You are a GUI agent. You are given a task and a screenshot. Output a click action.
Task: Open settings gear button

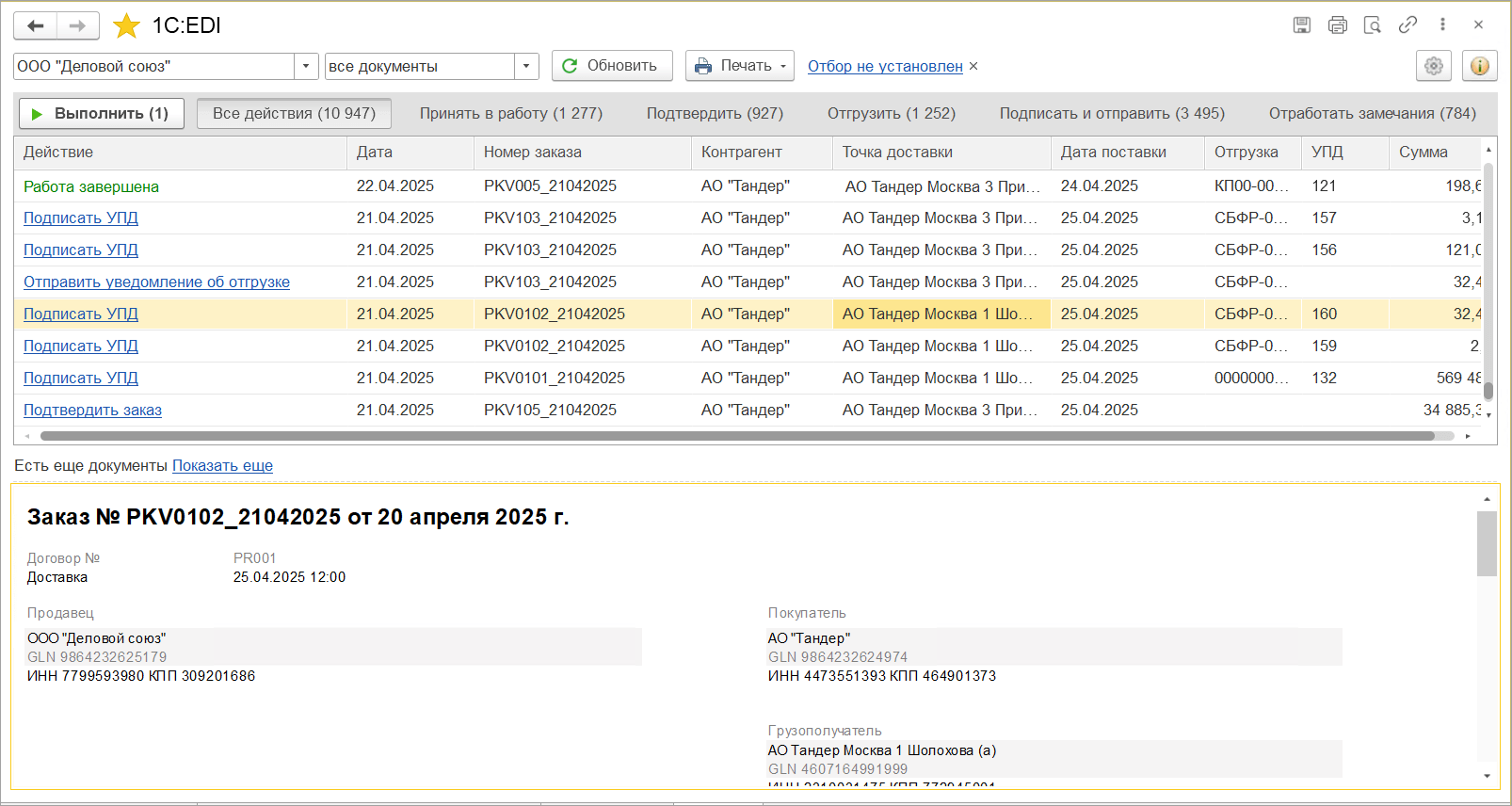click(1433, 66)
